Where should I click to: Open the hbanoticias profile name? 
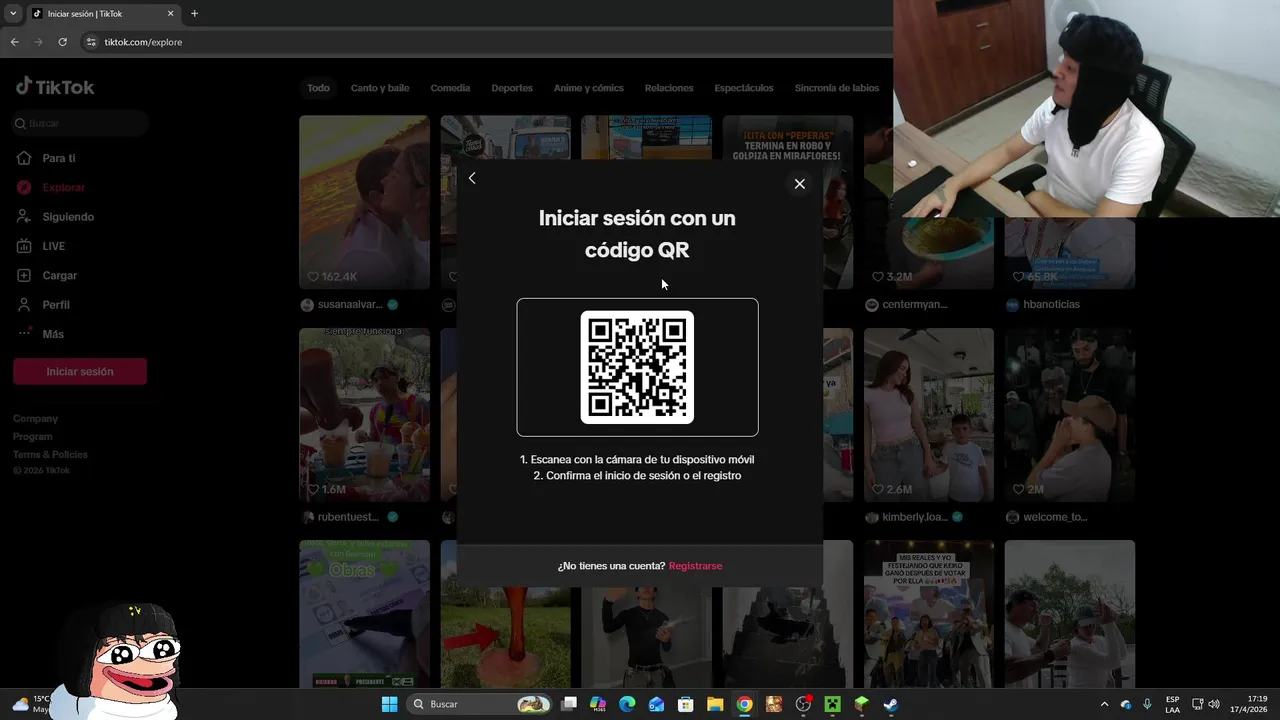click(x=1052, y=305)
